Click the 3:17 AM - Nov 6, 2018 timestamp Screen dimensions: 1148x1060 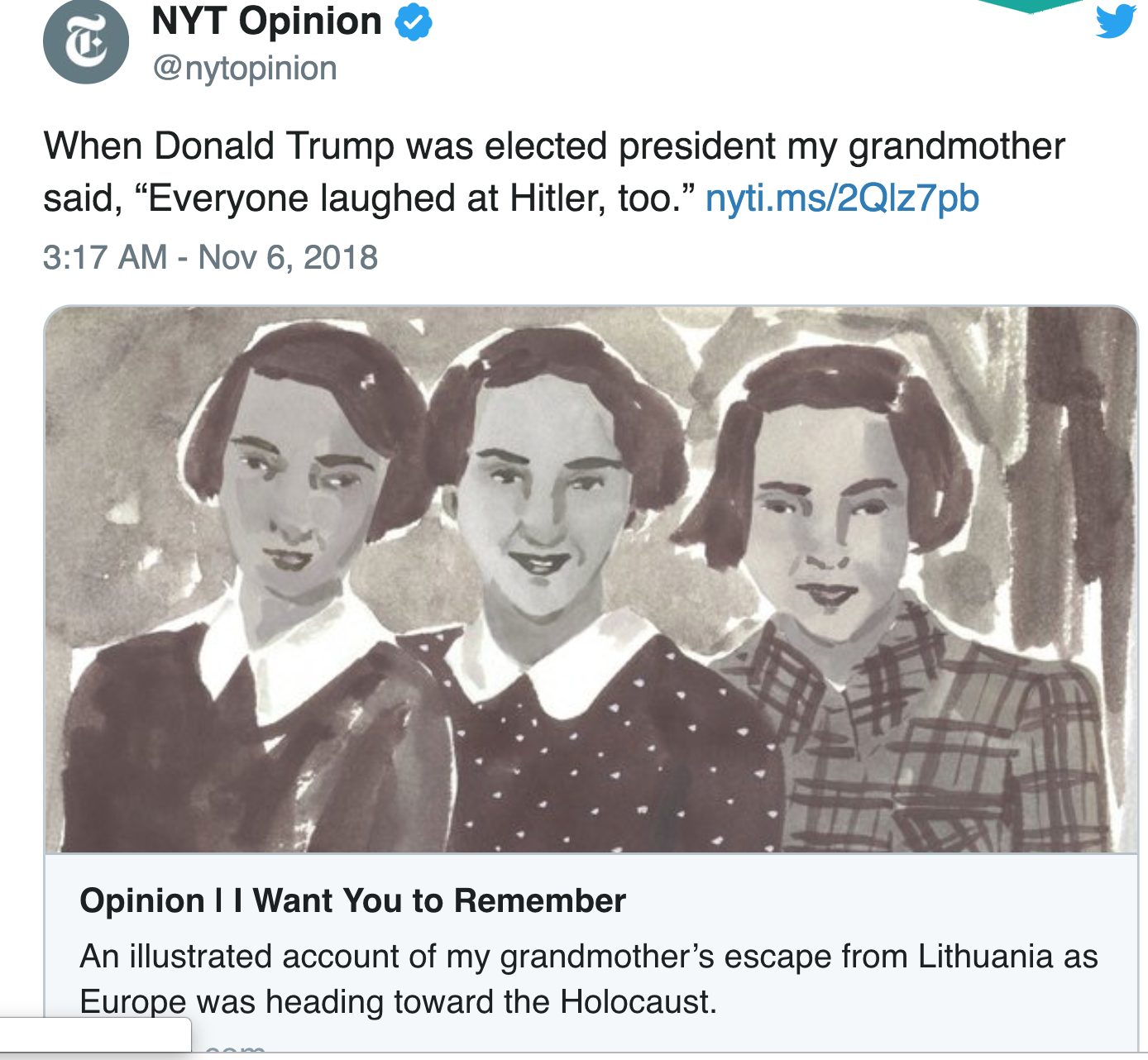click(210, 257)
